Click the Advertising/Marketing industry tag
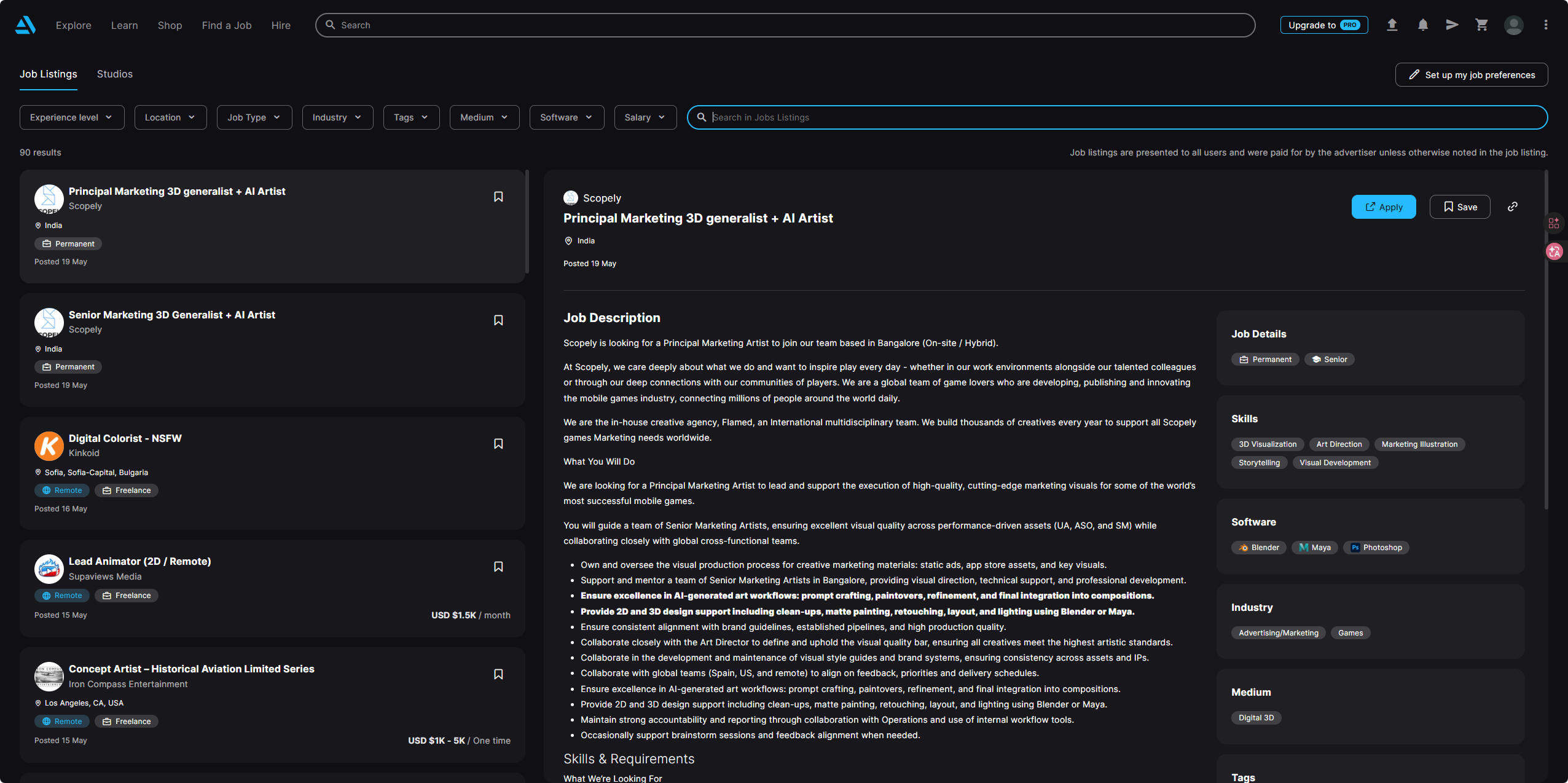 1279,633
